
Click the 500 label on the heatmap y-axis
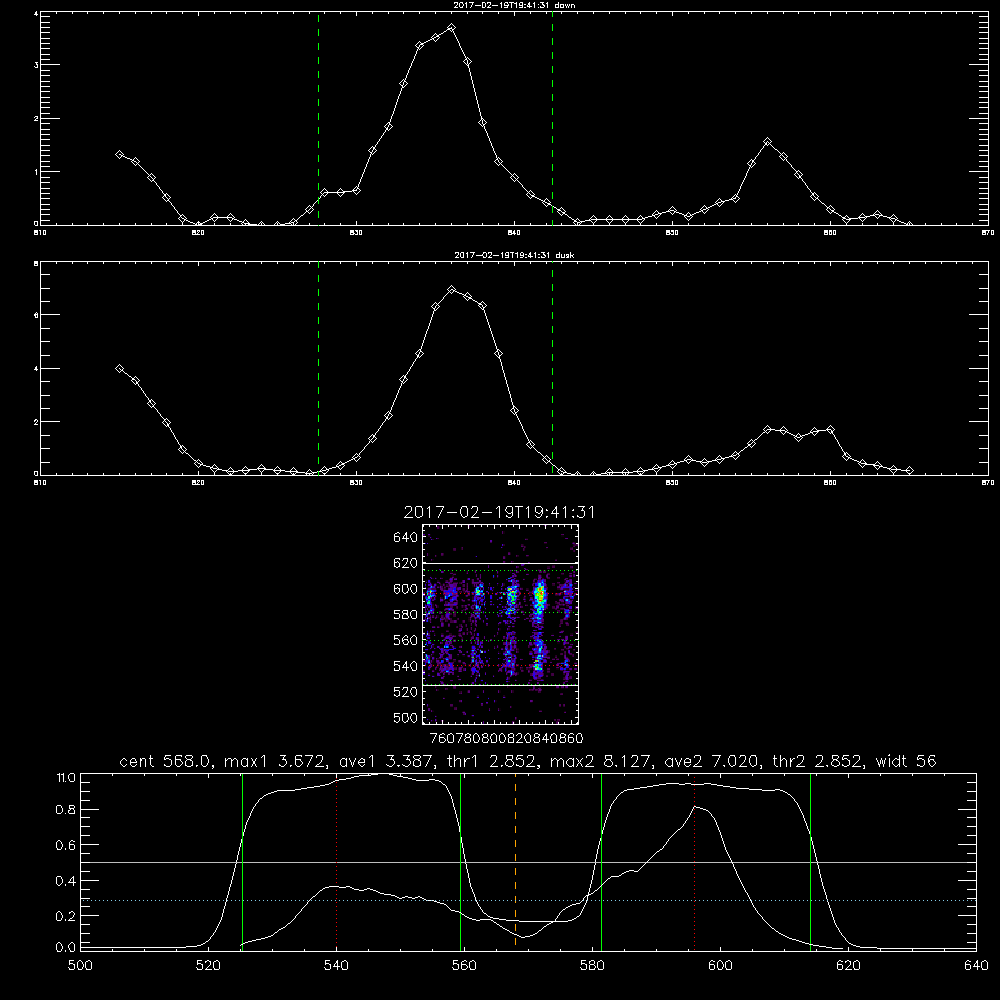pos(406,717)
